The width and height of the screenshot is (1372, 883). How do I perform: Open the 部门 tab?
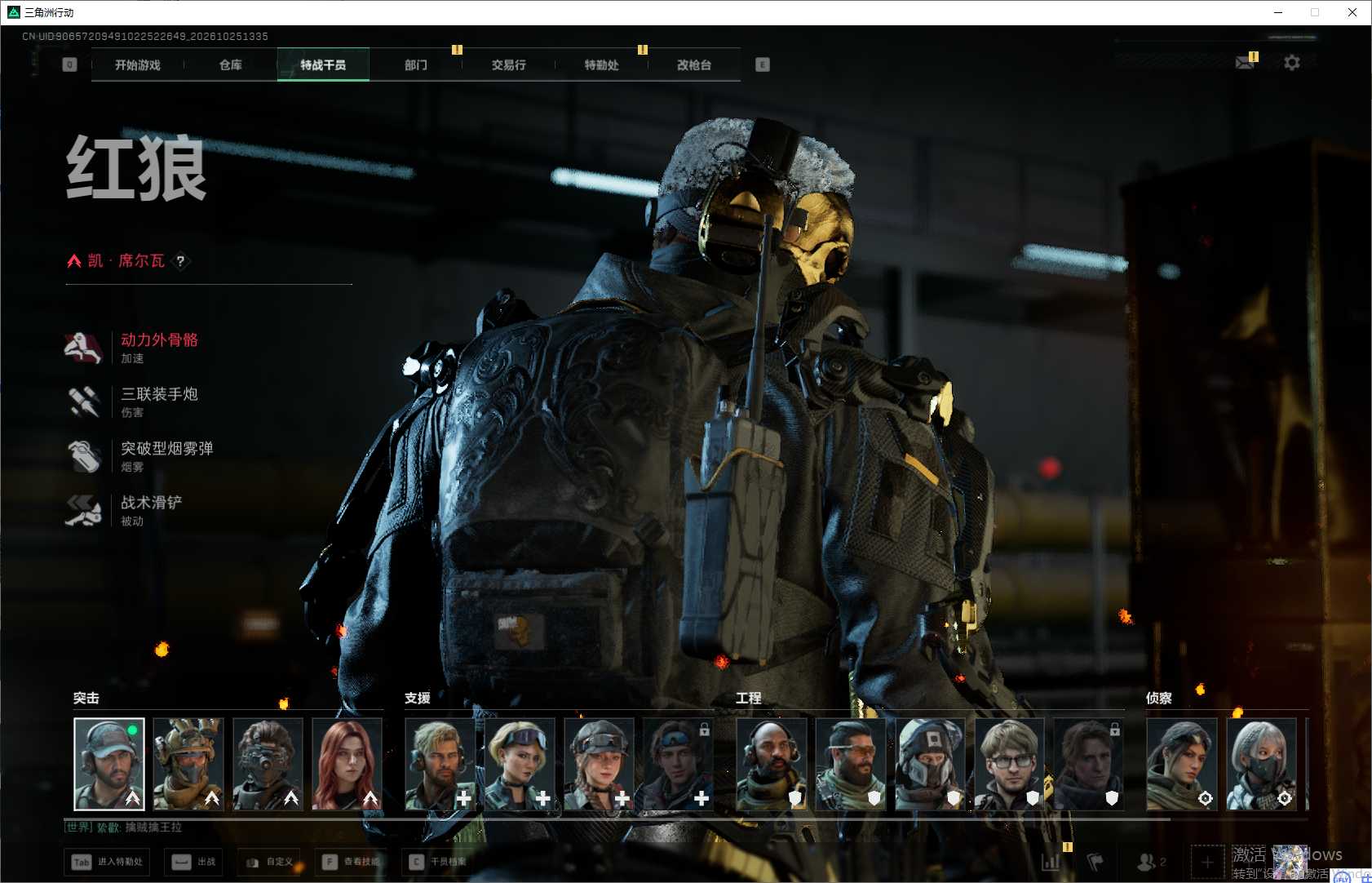(416, 64)
